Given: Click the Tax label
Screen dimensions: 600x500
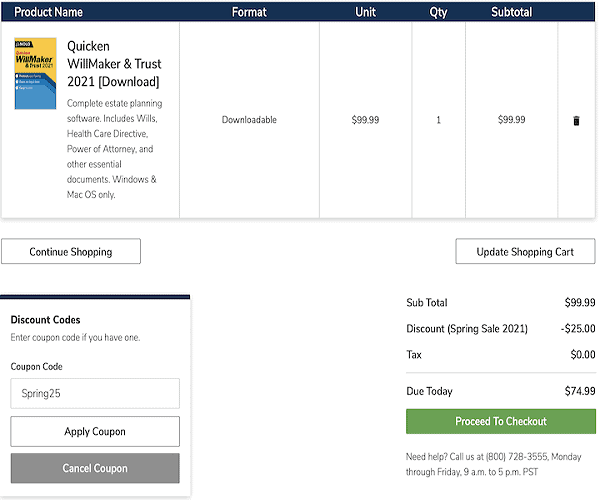Looking at the screenshot, I should tap(414, 355).
